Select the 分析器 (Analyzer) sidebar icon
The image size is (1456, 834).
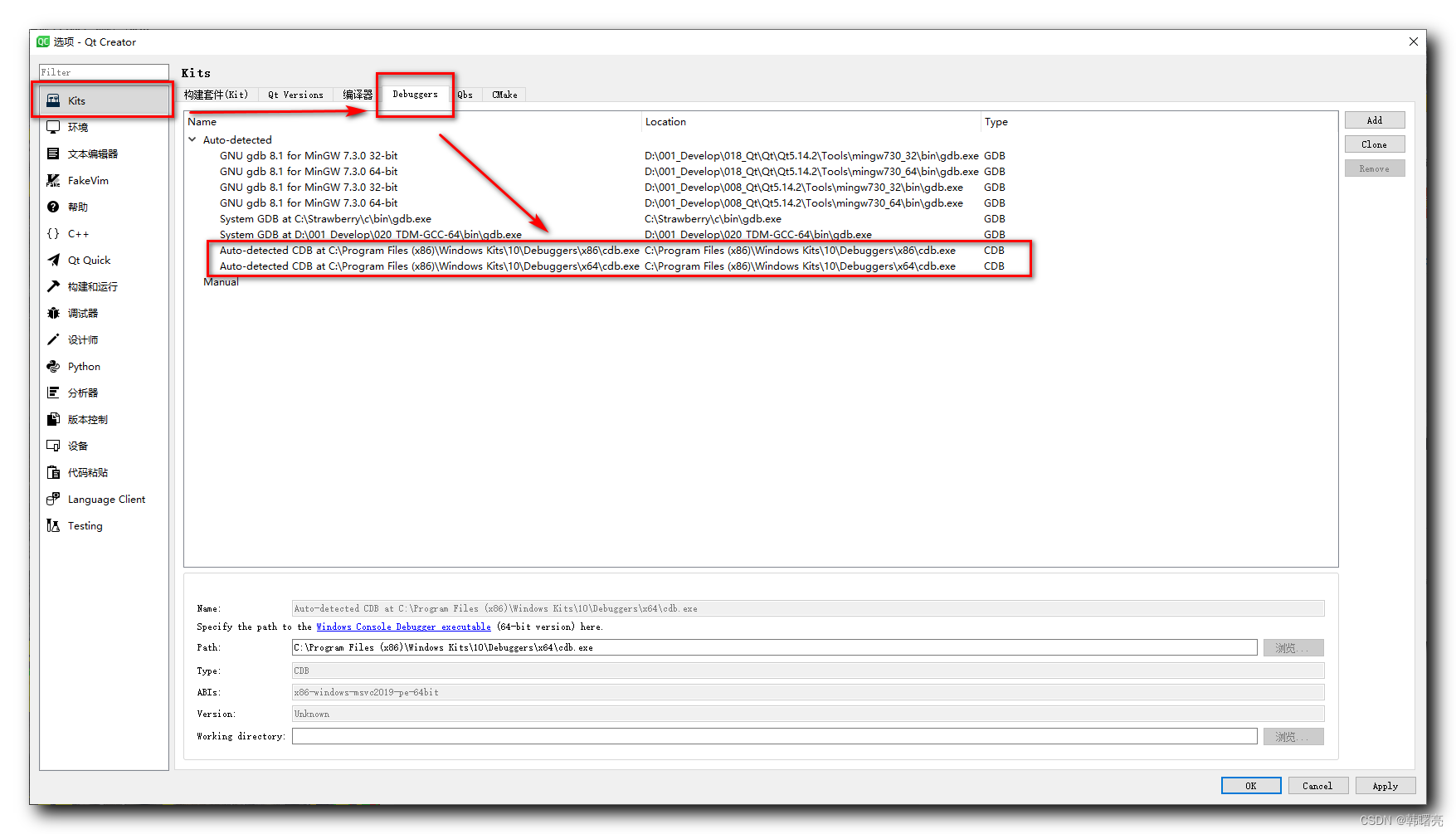[82, 393]
